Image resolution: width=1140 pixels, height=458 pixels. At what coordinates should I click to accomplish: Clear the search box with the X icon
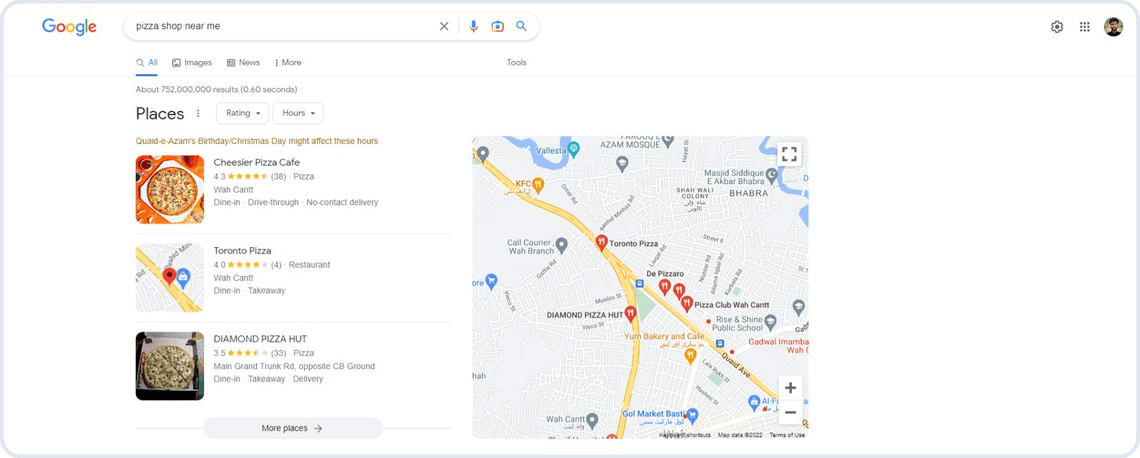tap(444, 27)
